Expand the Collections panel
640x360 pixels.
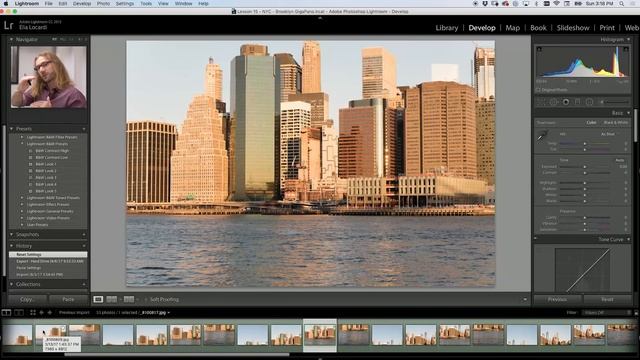tap(11, 284)
